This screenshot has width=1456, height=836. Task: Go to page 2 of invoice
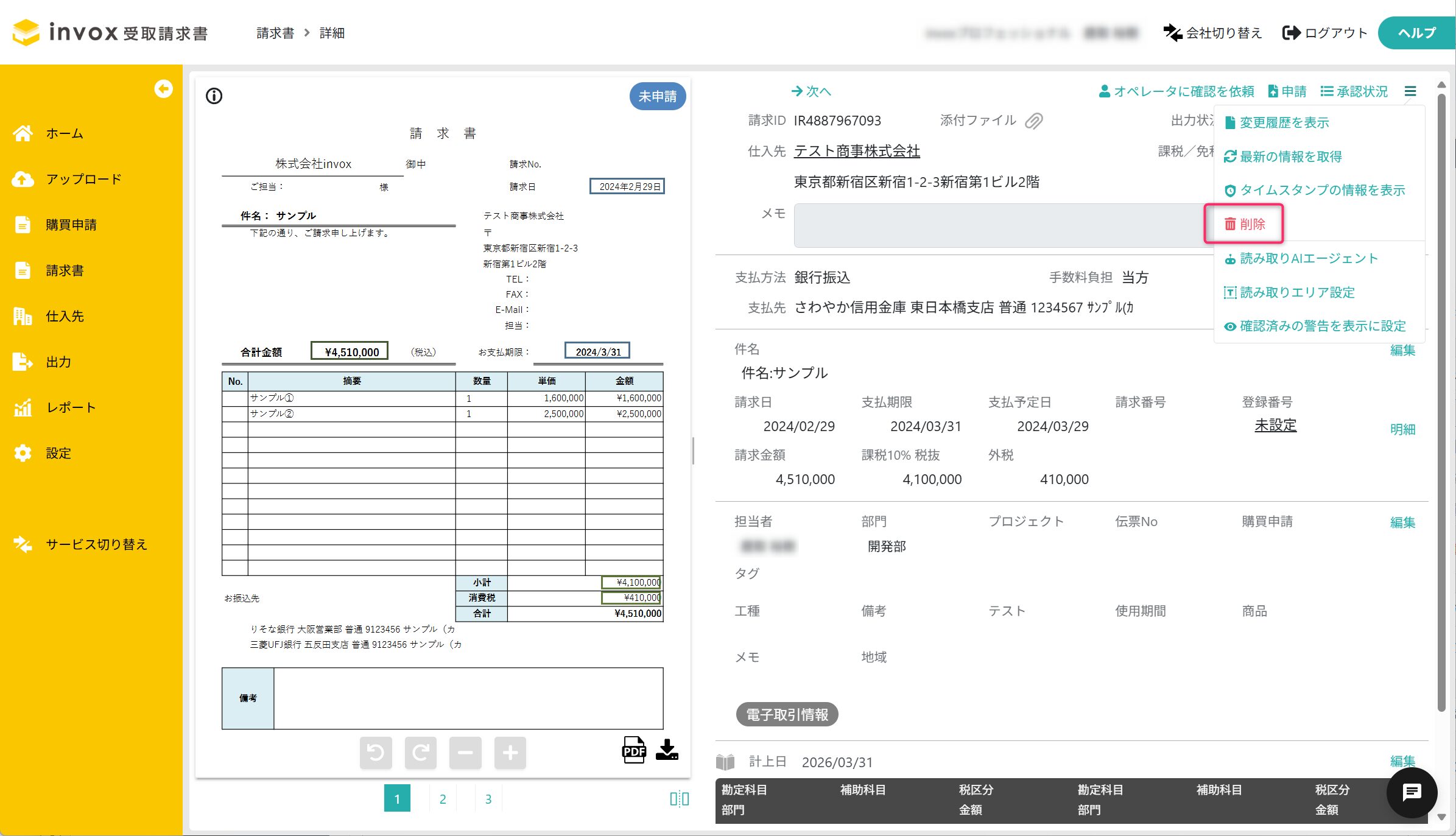pyautogui.click(x=443, y=799)
